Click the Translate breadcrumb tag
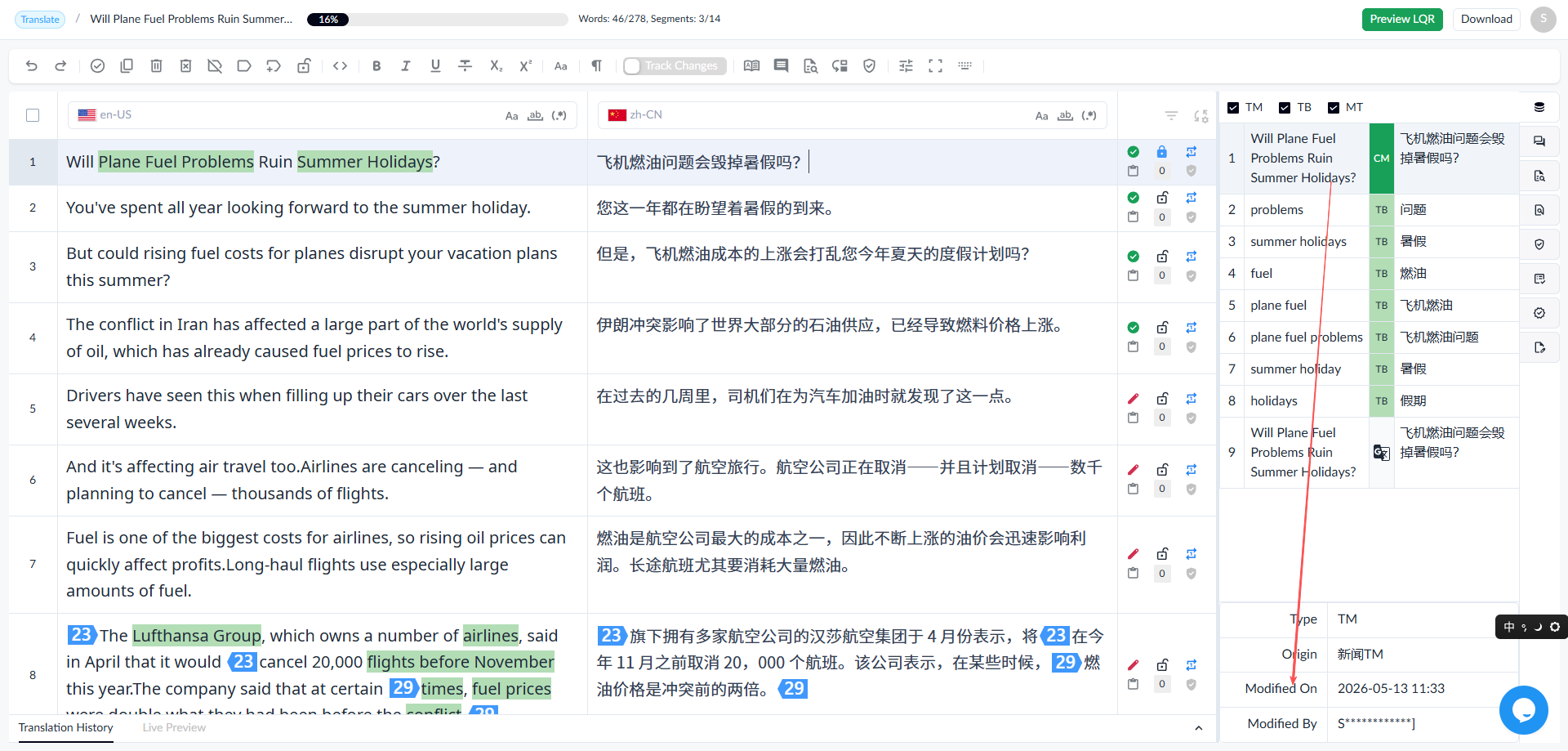Image resolution: width=1568 pixels, height=751 pixels. [40, 20]
